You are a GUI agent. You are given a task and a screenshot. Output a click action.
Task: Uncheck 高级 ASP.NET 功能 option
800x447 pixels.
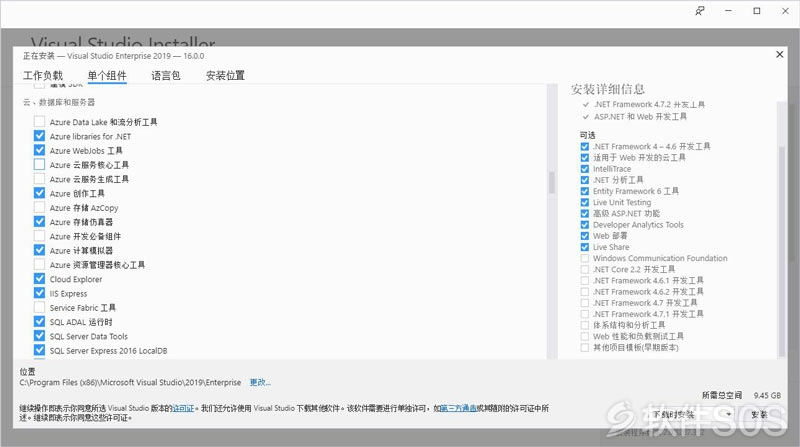point(585,213)
